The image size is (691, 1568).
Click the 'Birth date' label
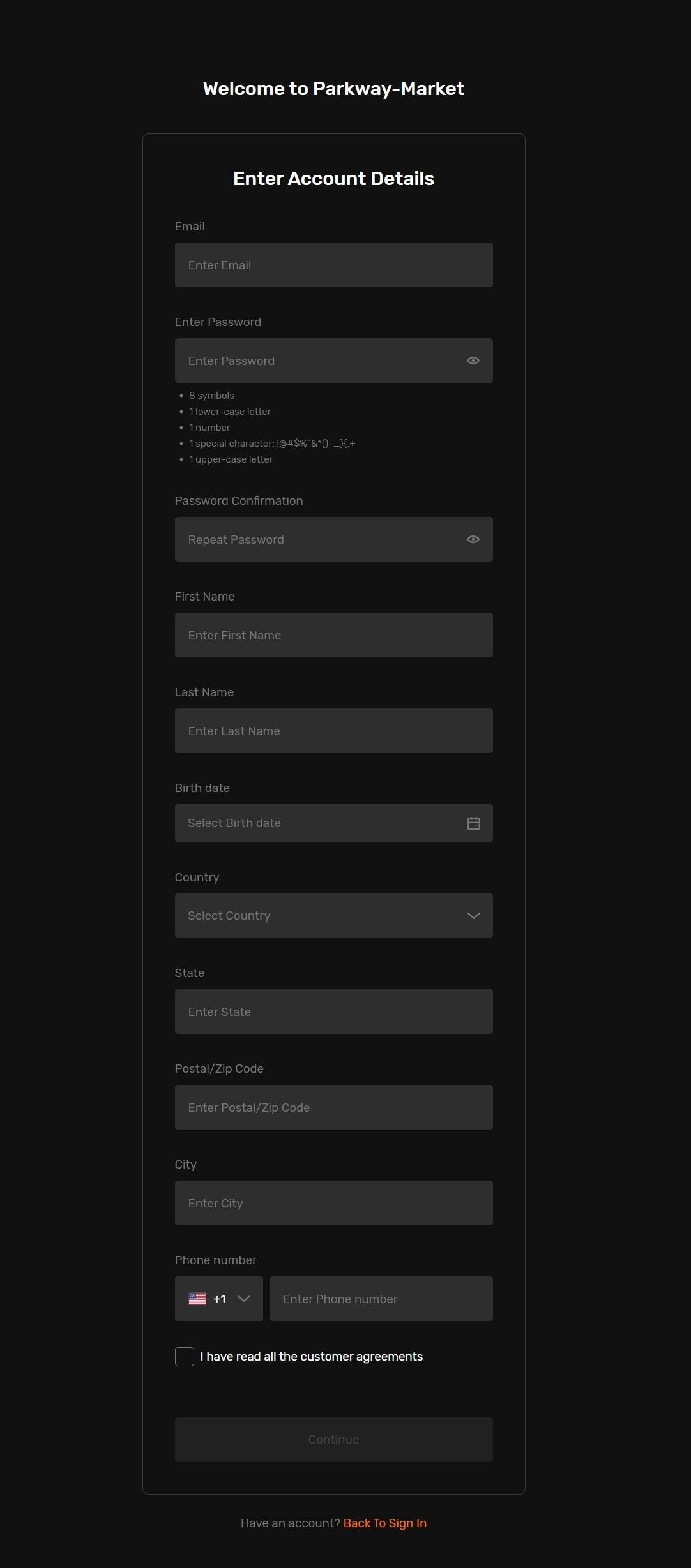pyautogui.click(x=202, y=788)
